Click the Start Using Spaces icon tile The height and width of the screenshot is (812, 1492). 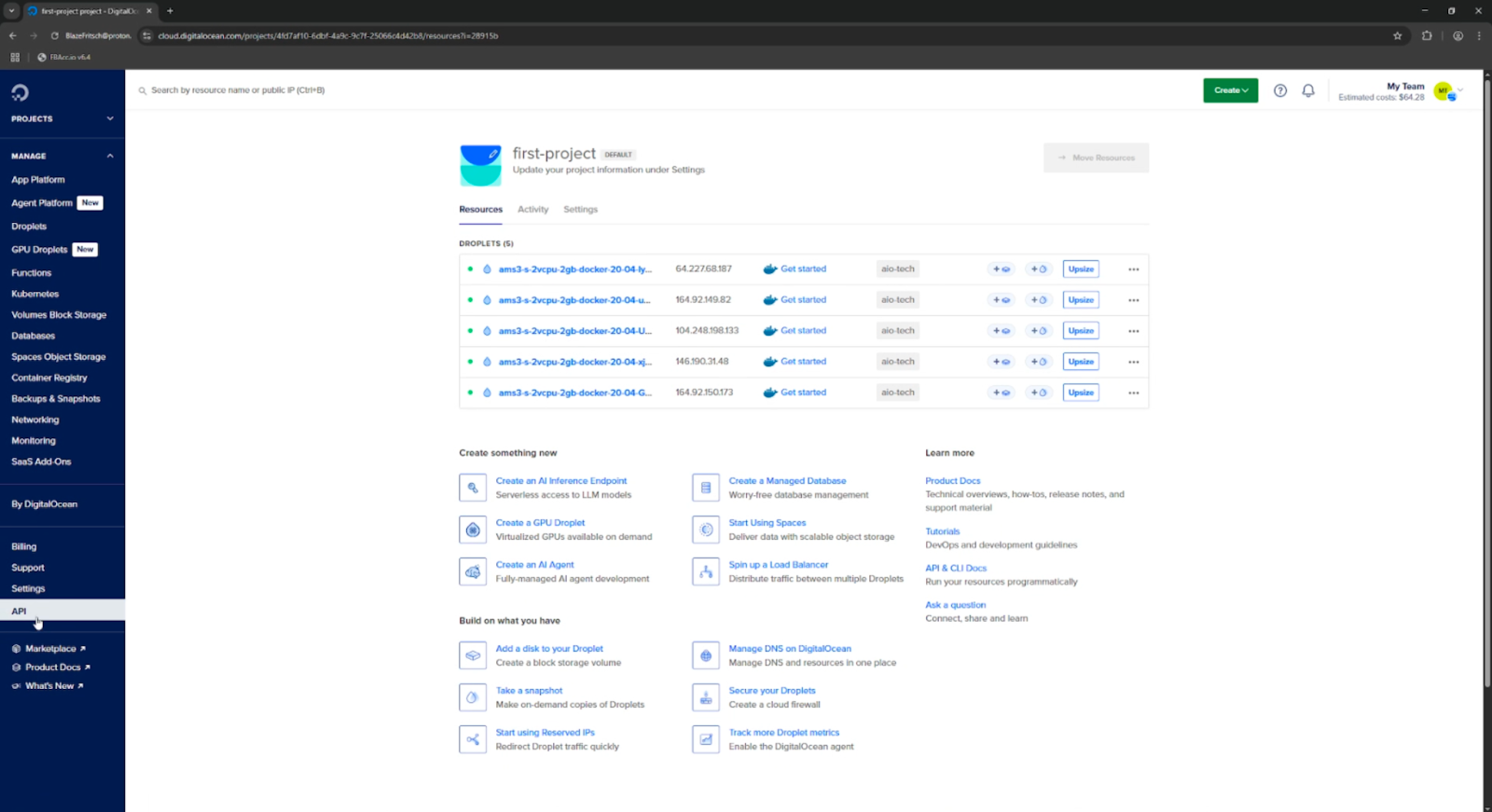pyautogui.click(x=706, y=530)
